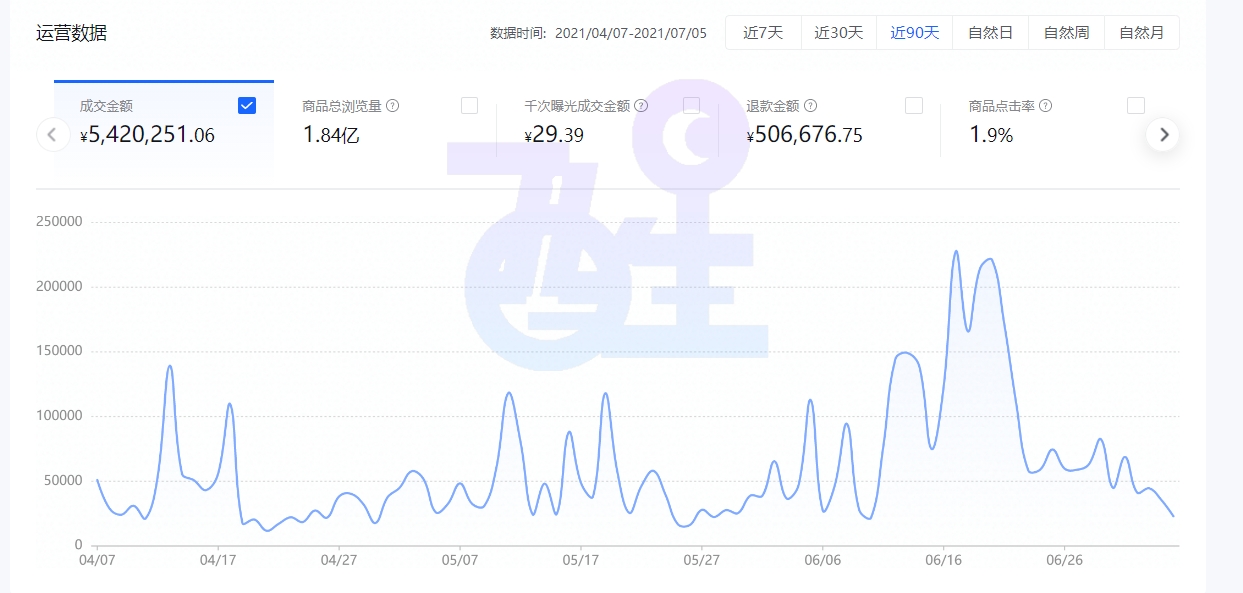Image resolution: width=1243 pixels, height=593 pixels.
Task: Uncheck the 成交金额 checkbox
Action: (x=246, y=105)
